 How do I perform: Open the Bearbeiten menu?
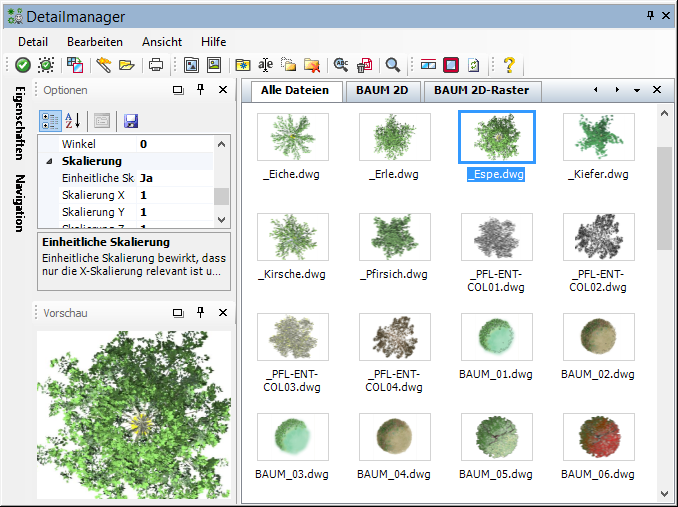click(94, 42)
